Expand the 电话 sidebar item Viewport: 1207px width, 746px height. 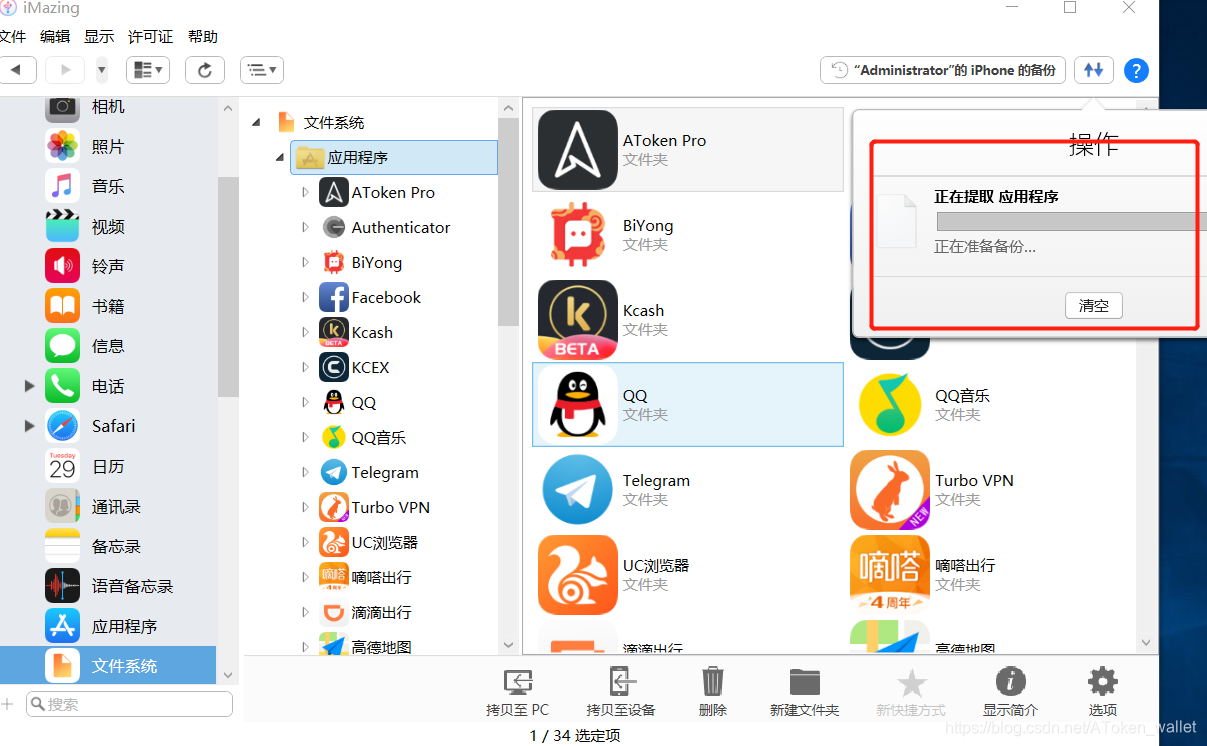[x=29, y=386]
